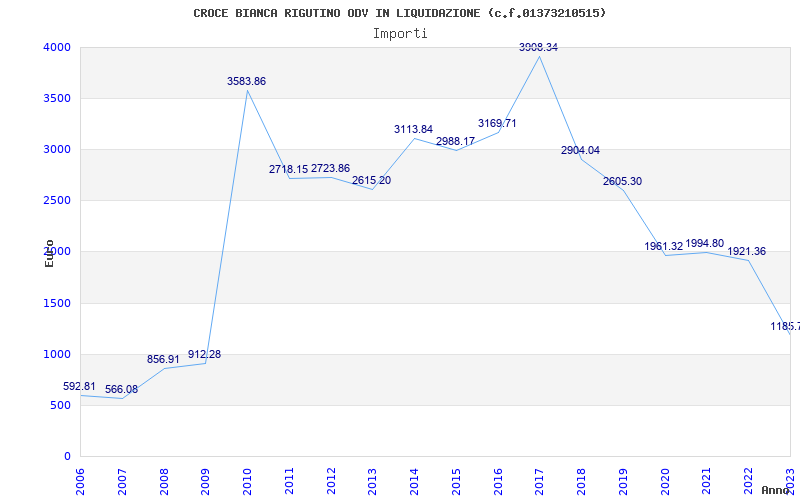Click the Anno x-axis title
Image resolution: width=800 pixels, height=500 pixels.
point(775,490)
